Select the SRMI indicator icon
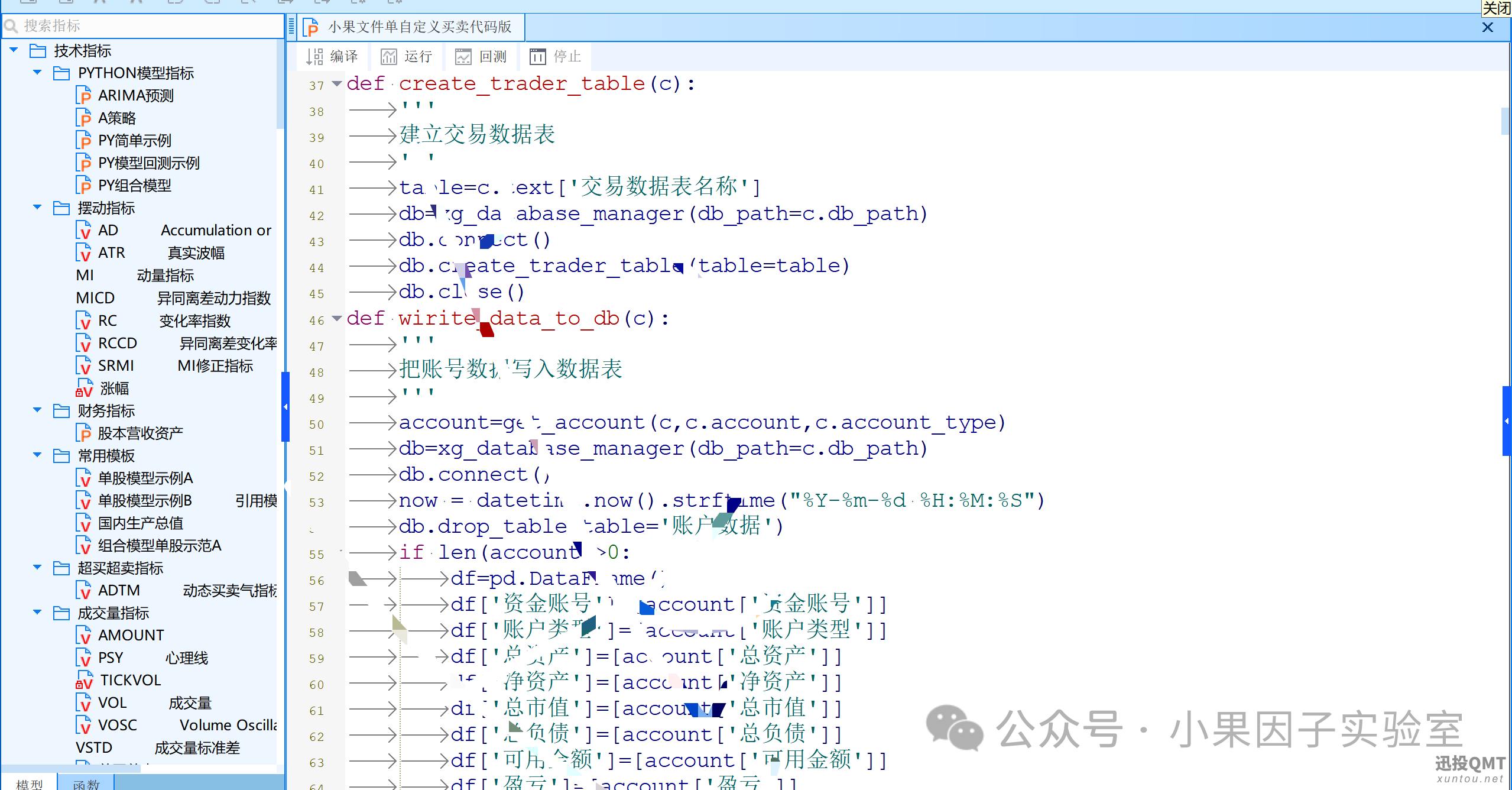The height and width of the screenshot is (790, 1512). [x=83, y=365]
